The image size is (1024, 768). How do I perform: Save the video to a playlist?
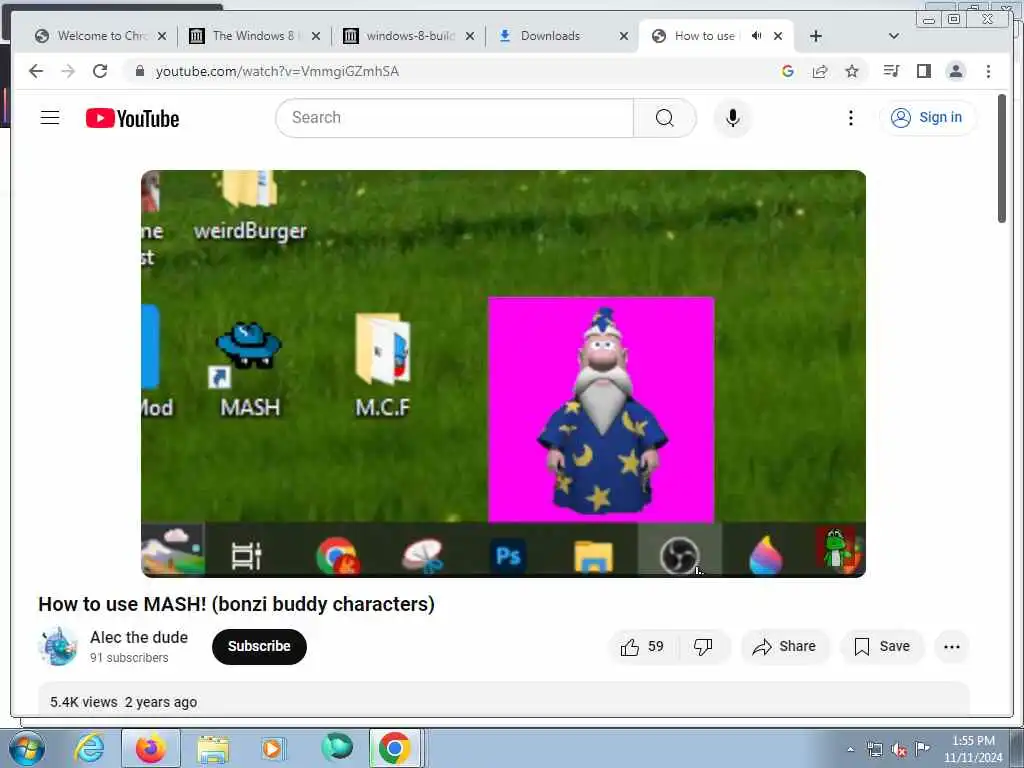(x=882, y=647)
